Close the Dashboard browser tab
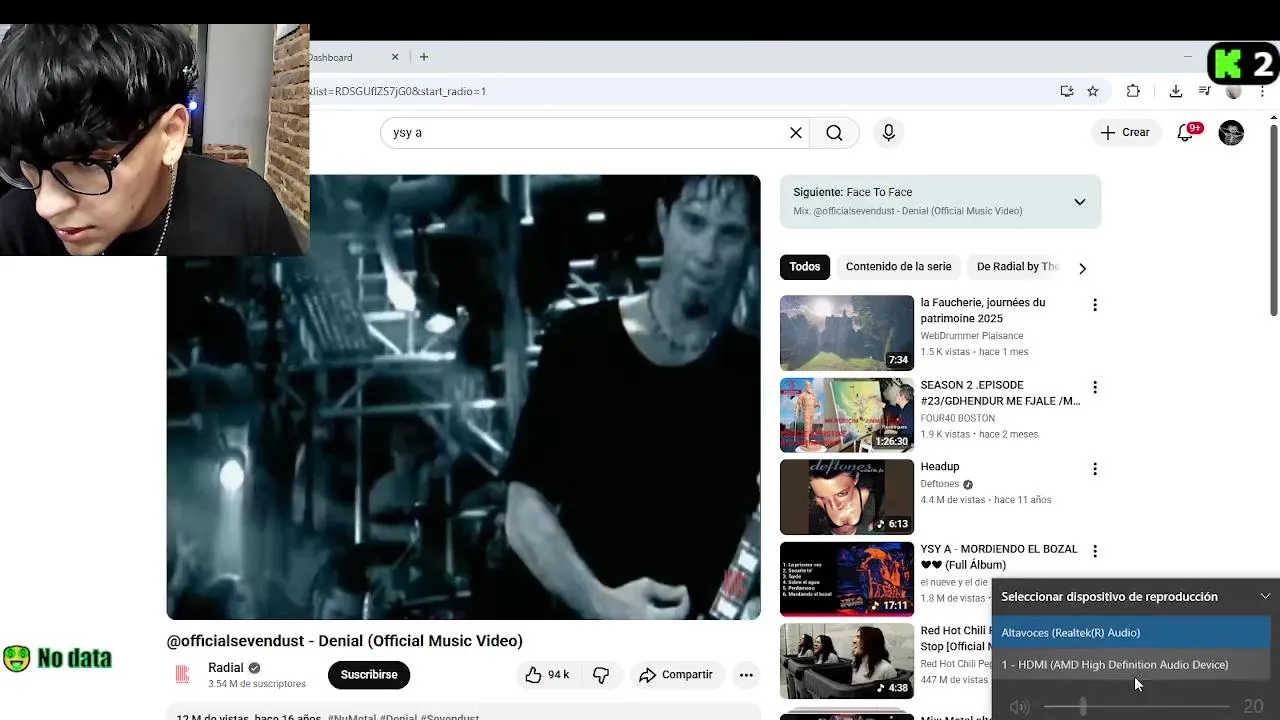 click(395, 57)
